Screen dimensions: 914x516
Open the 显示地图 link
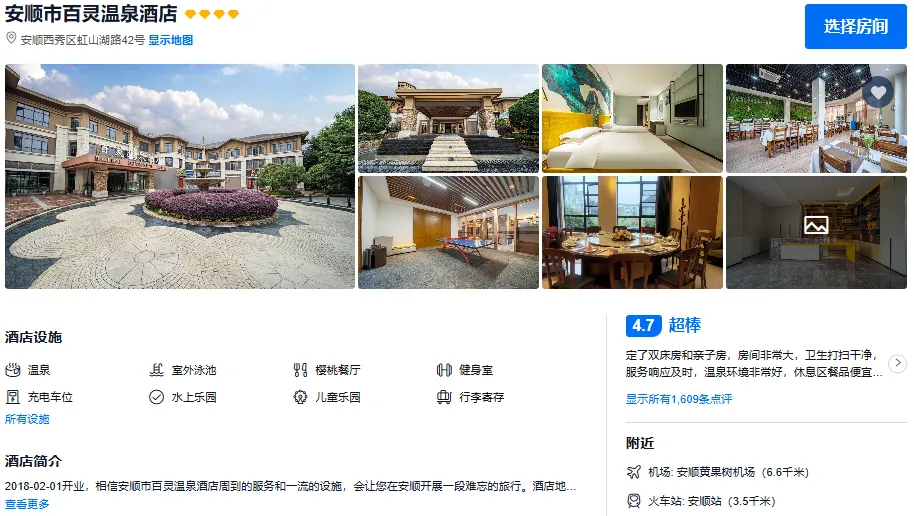coord(170,40)
